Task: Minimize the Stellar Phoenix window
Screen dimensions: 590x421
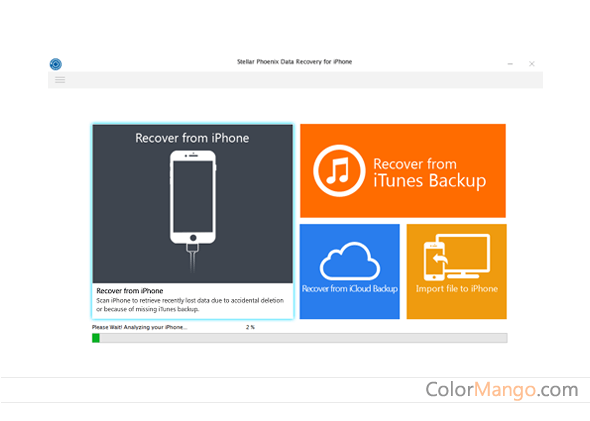Action: (510, 64)
